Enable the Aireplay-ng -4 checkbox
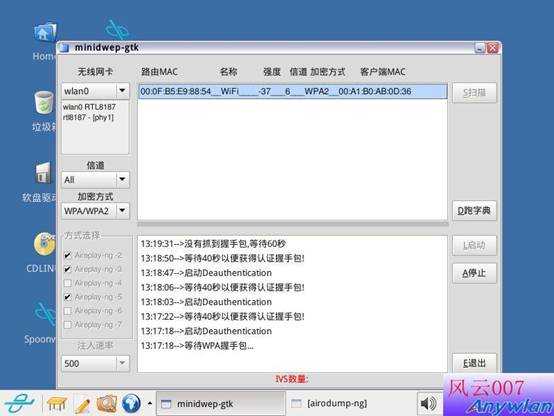Viewport: 554px width, 416px height. coord(68,283)
